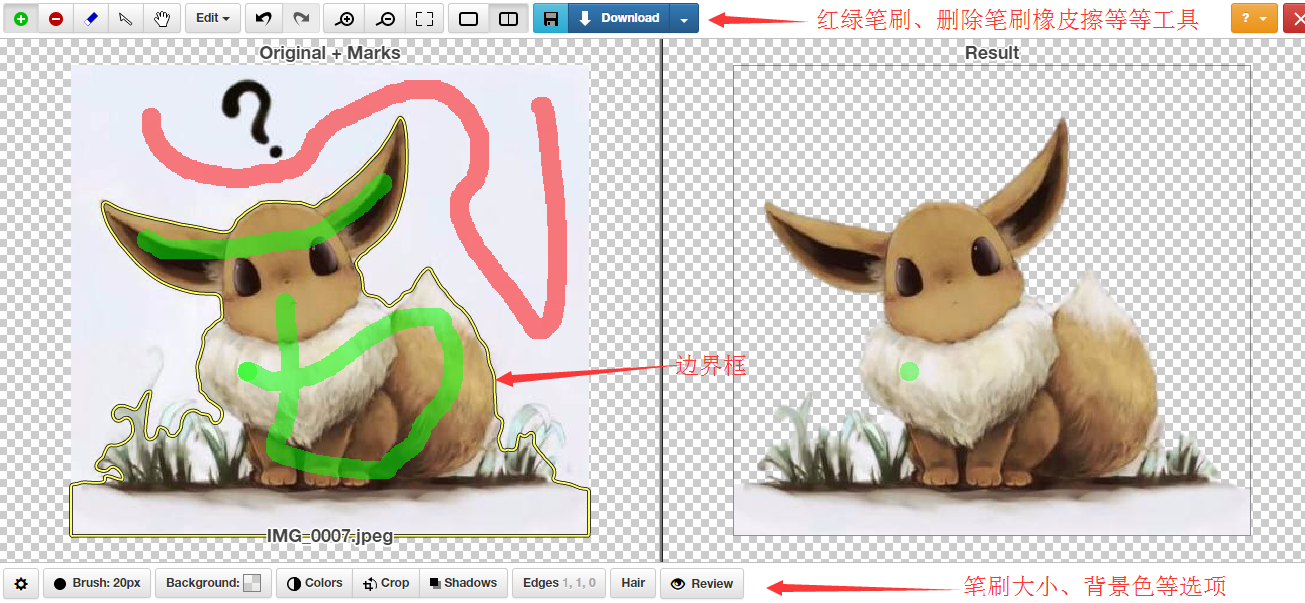Screen dimensions: 1305x604
Task: Save with the floppy disk icon
Action: click(x=551, y=18)
